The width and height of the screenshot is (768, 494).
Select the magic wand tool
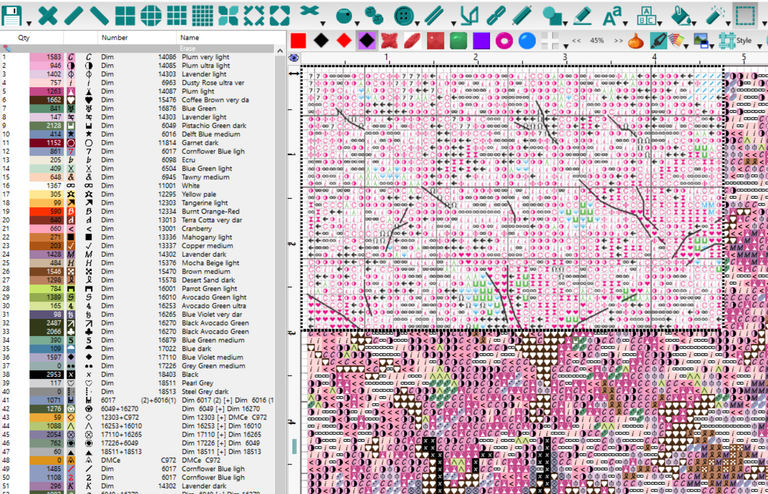tap(714, 14)
